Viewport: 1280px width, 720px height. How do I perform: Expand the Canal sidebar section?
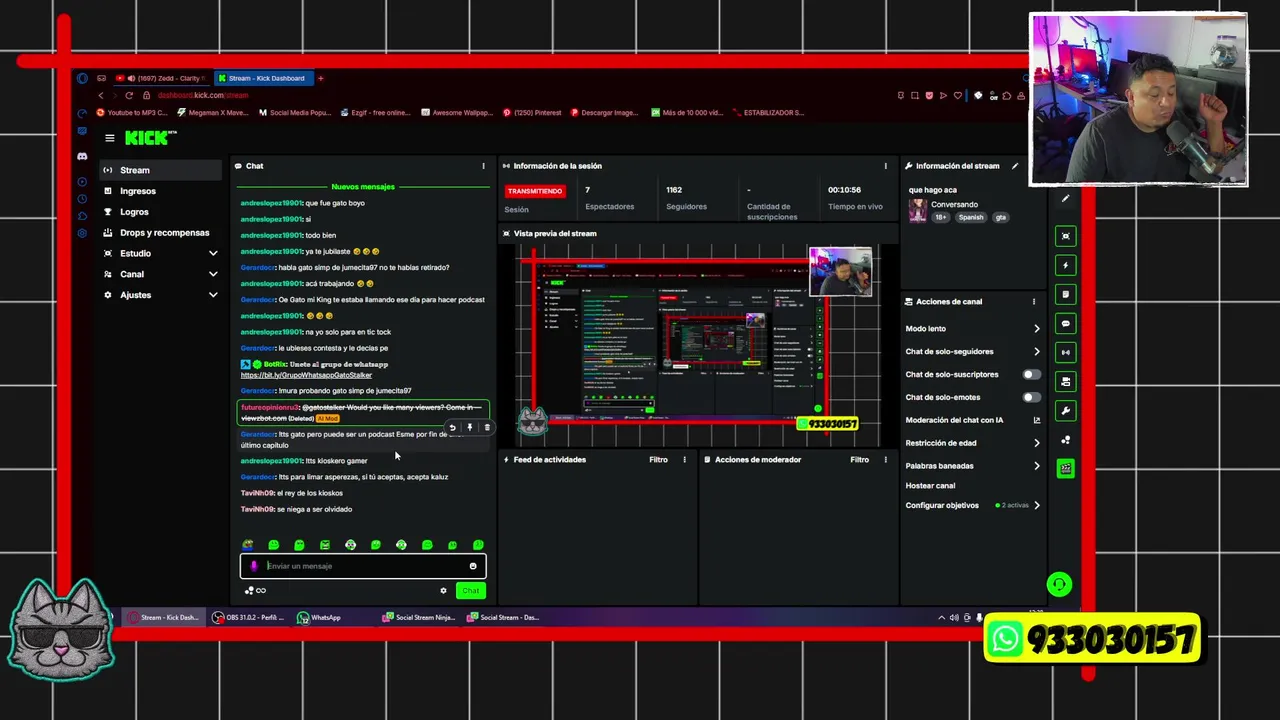click(x=213, y=274)
